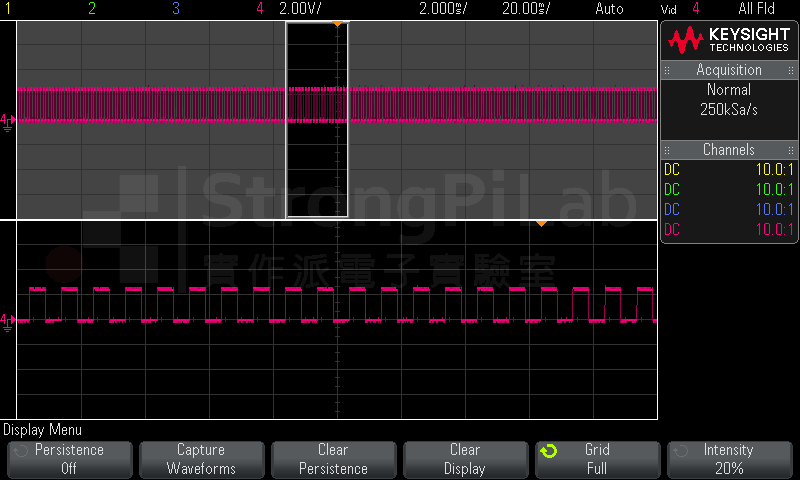Select channel 2 indicator in status bar

click(x=92, y=8)
